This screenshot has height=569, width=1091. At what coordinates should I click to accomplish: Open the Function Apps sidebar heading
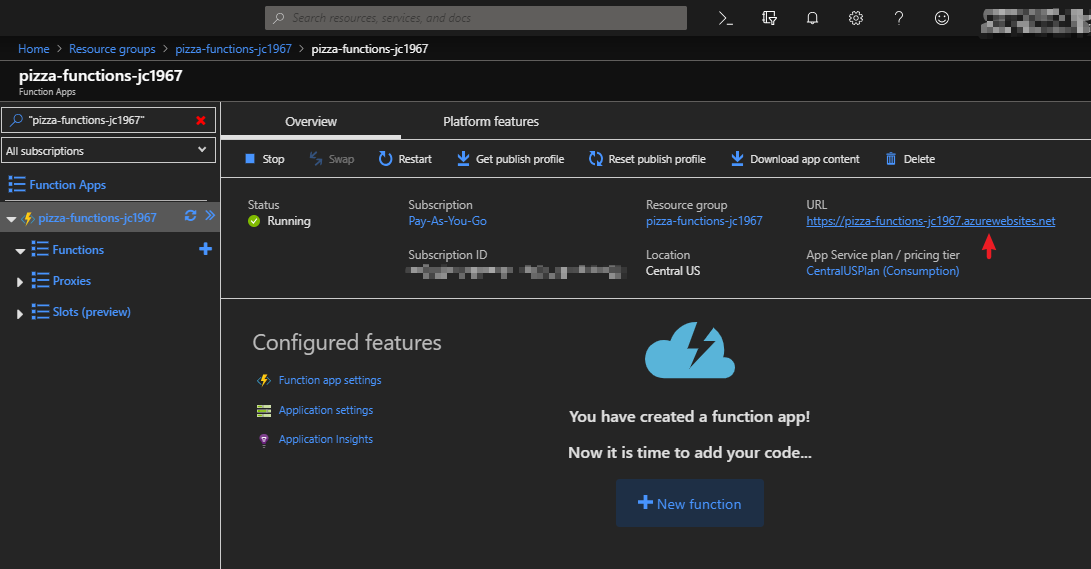tap(67, 184)
